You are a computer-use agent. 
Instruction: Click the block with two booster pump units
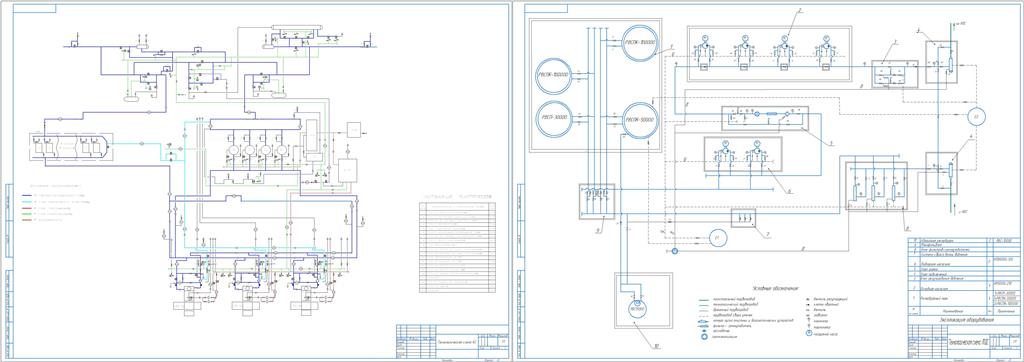pyautogui.click(x=743, y=154)
